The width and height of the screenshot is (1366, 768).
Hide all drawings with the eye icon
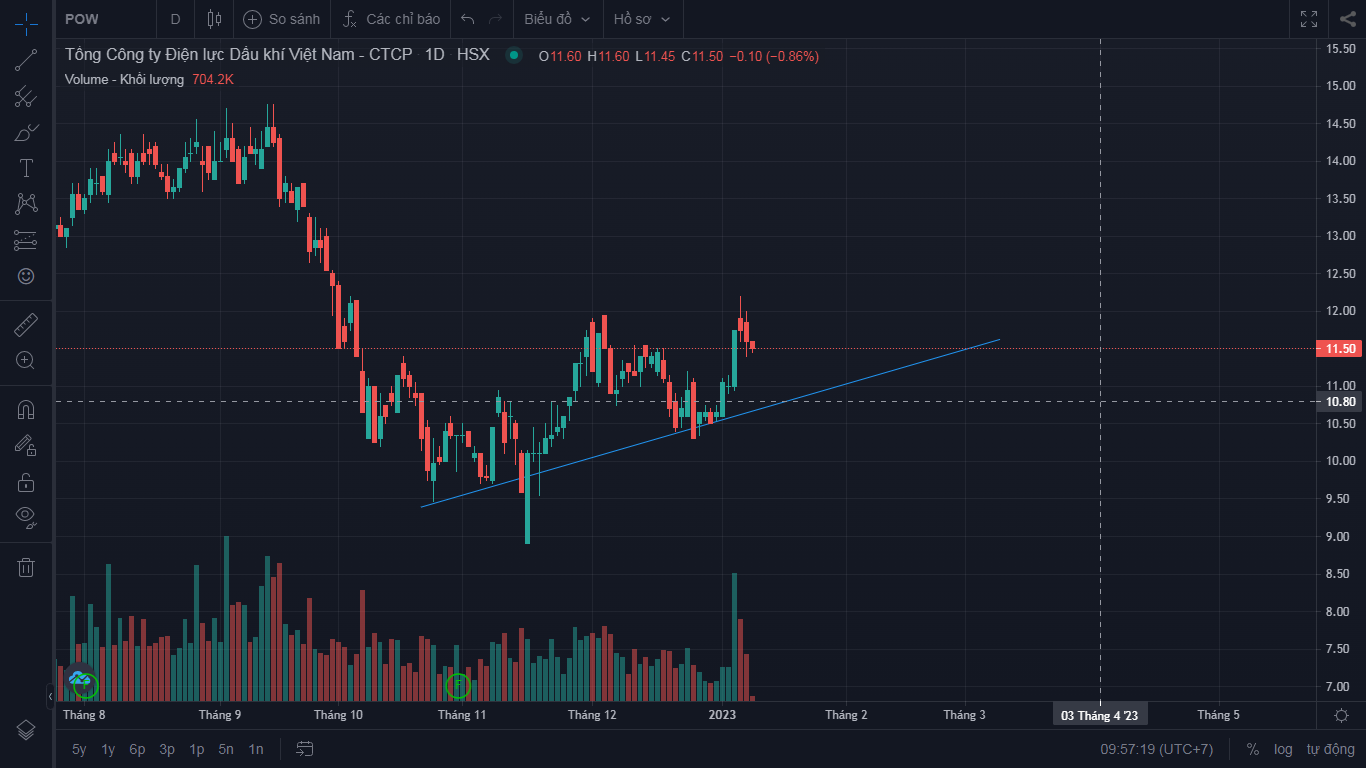tap(26, 517)
